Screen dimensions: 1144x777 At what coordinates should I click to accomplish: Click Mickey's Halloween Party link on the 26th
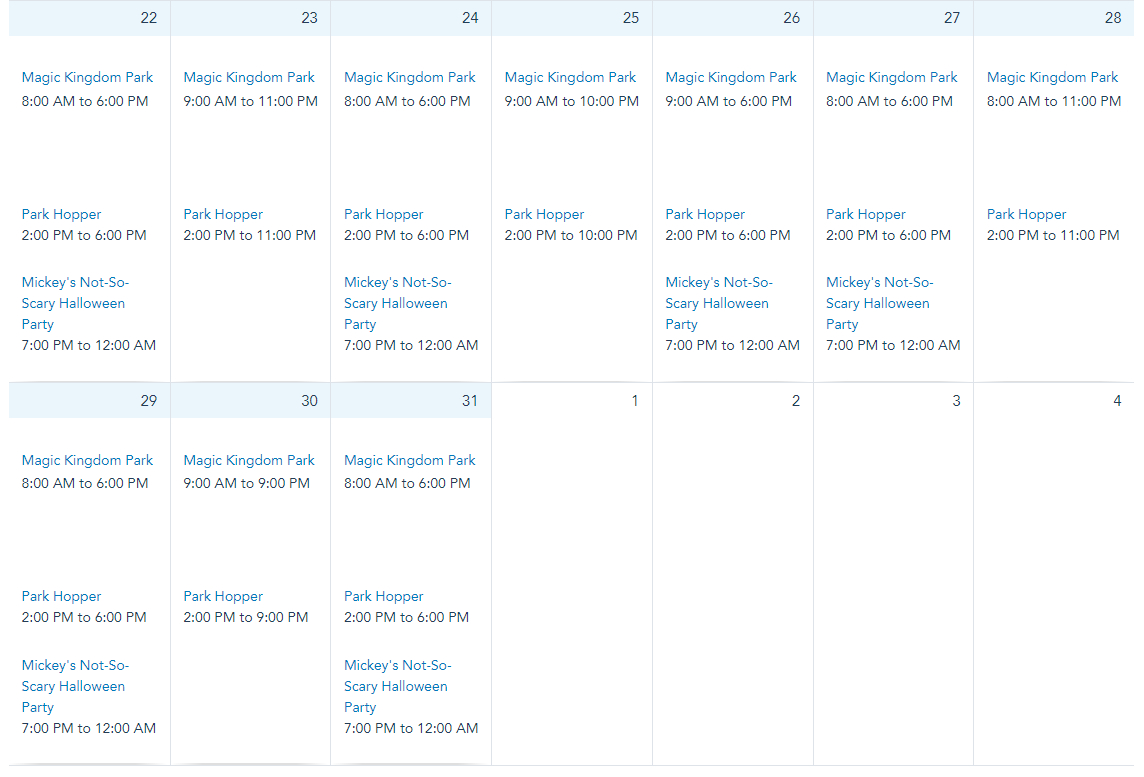point(718,303)
